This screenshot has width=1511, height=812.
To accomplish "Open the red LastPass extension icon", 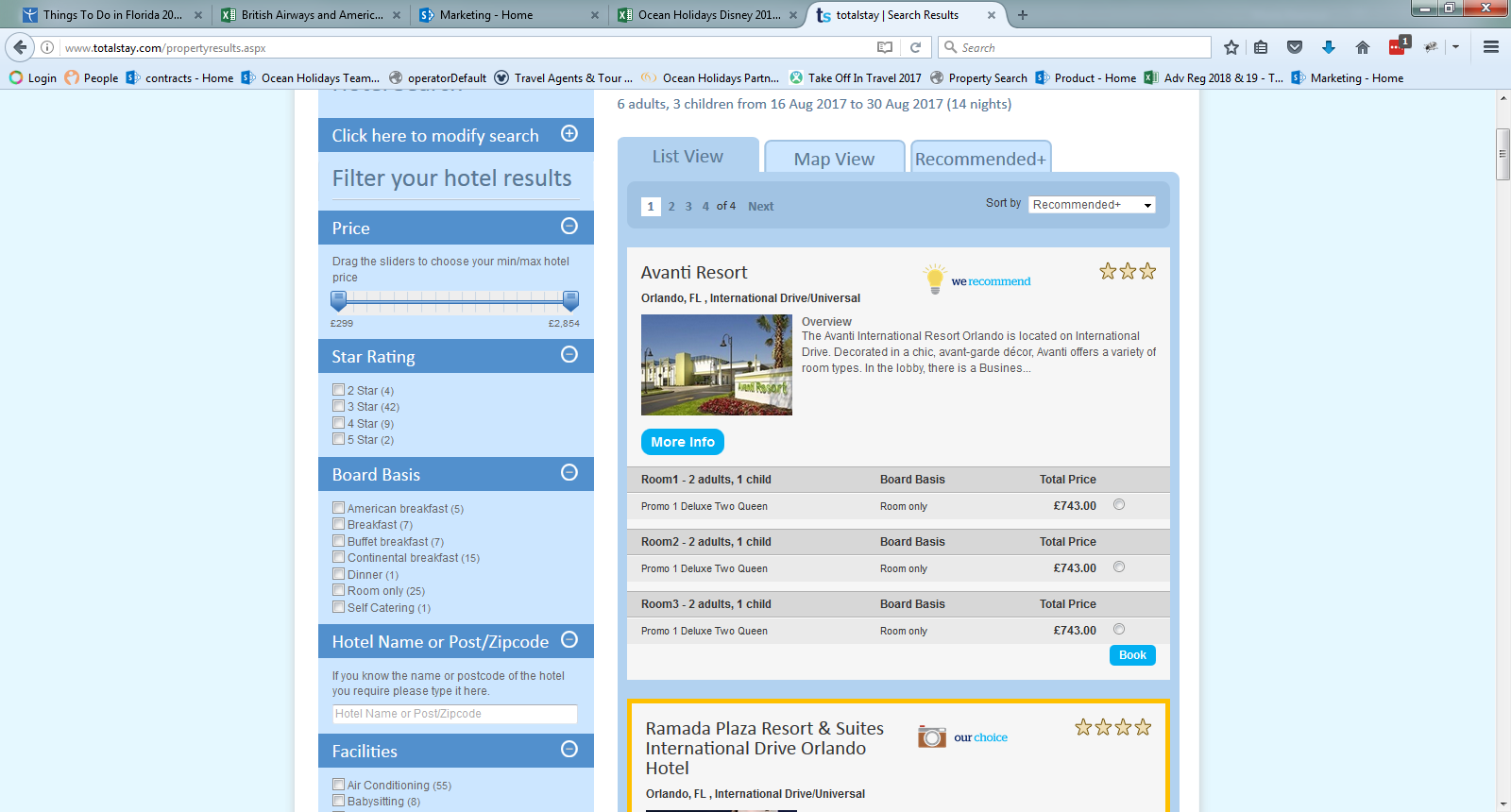I will (1398, 46).
